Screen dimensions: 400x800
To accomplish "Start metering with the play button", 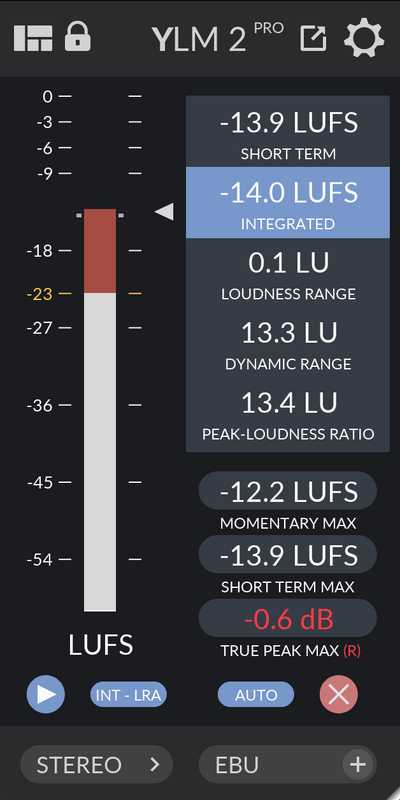I will [46, 694].
